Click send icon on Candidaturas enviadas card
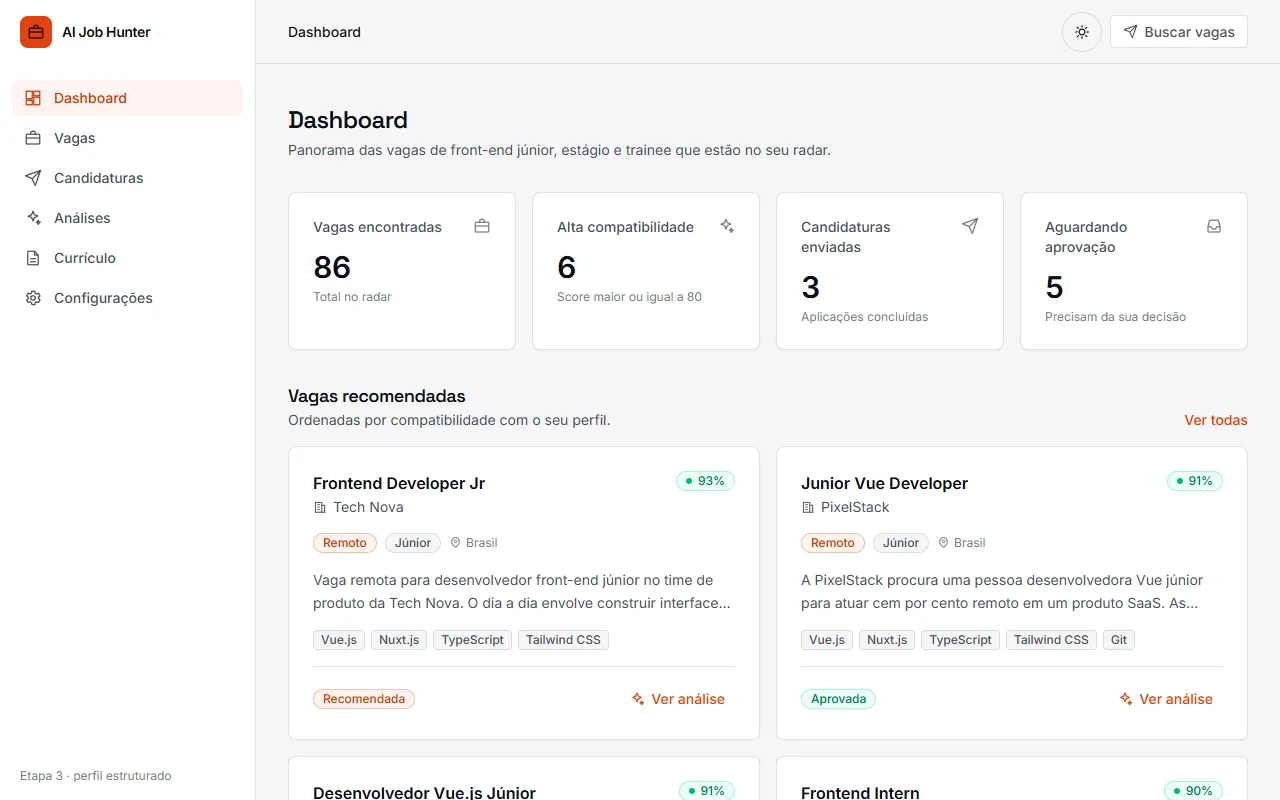The image size is (1280, 800). (970, 226)
